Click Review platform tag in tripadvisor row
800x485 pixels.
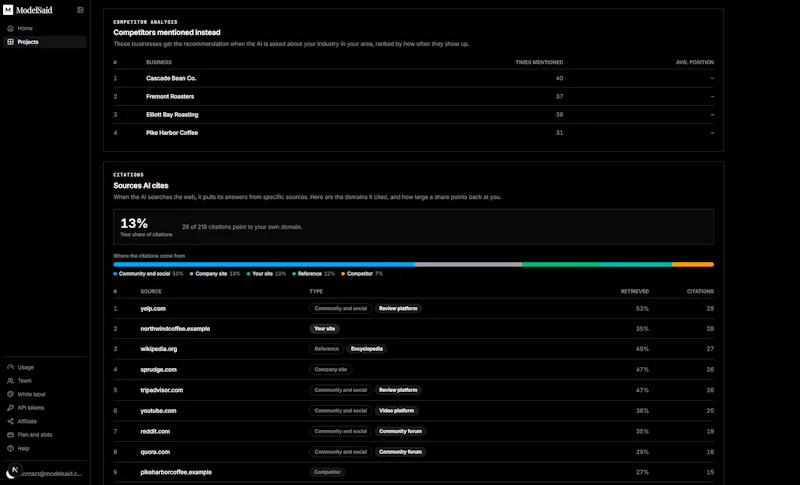coord(398,390)
